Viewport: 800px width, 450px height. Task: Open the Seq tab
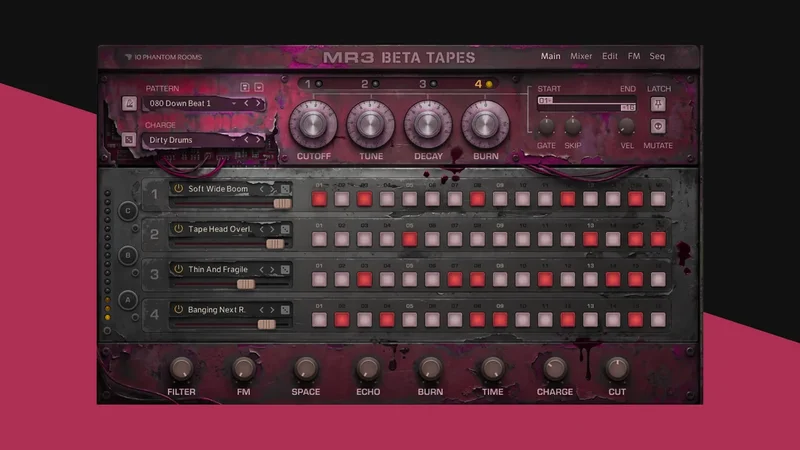tap(657, 56)
